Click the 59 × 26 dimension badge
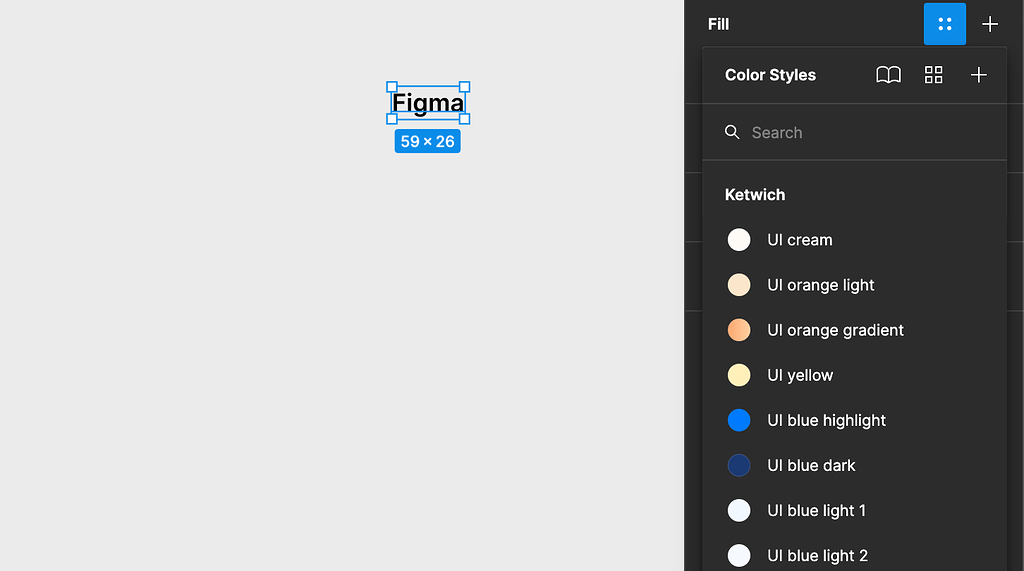This screenshot has height=571, width=1024. [427, 142]
